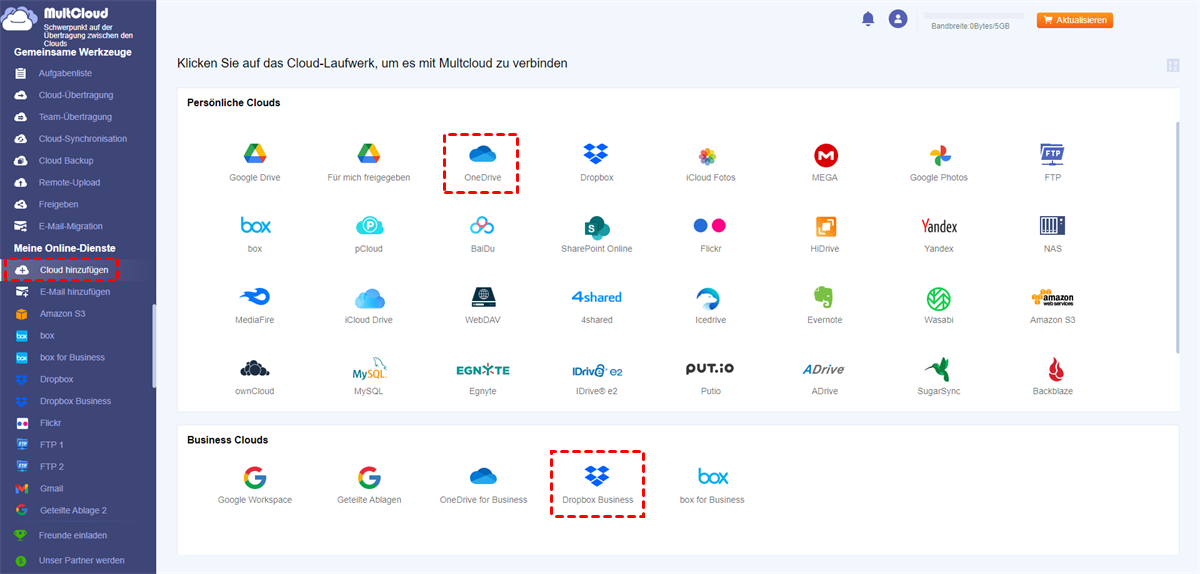This screenshot has height=574, width=1200.
Task: Go to Cloud-Übertragung
Action: [x=76, y=95]
